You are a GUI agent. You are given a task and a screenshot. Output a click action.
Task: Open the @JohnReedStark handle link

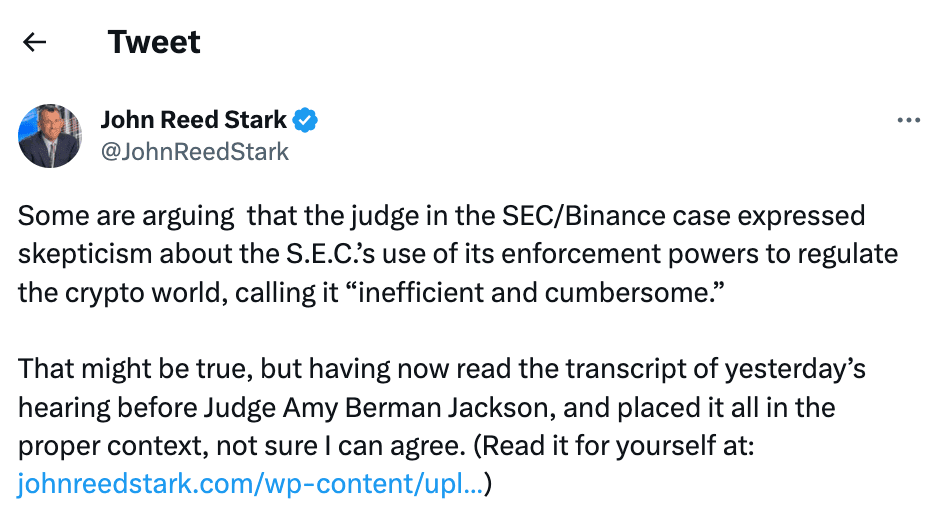click(195, 152)
